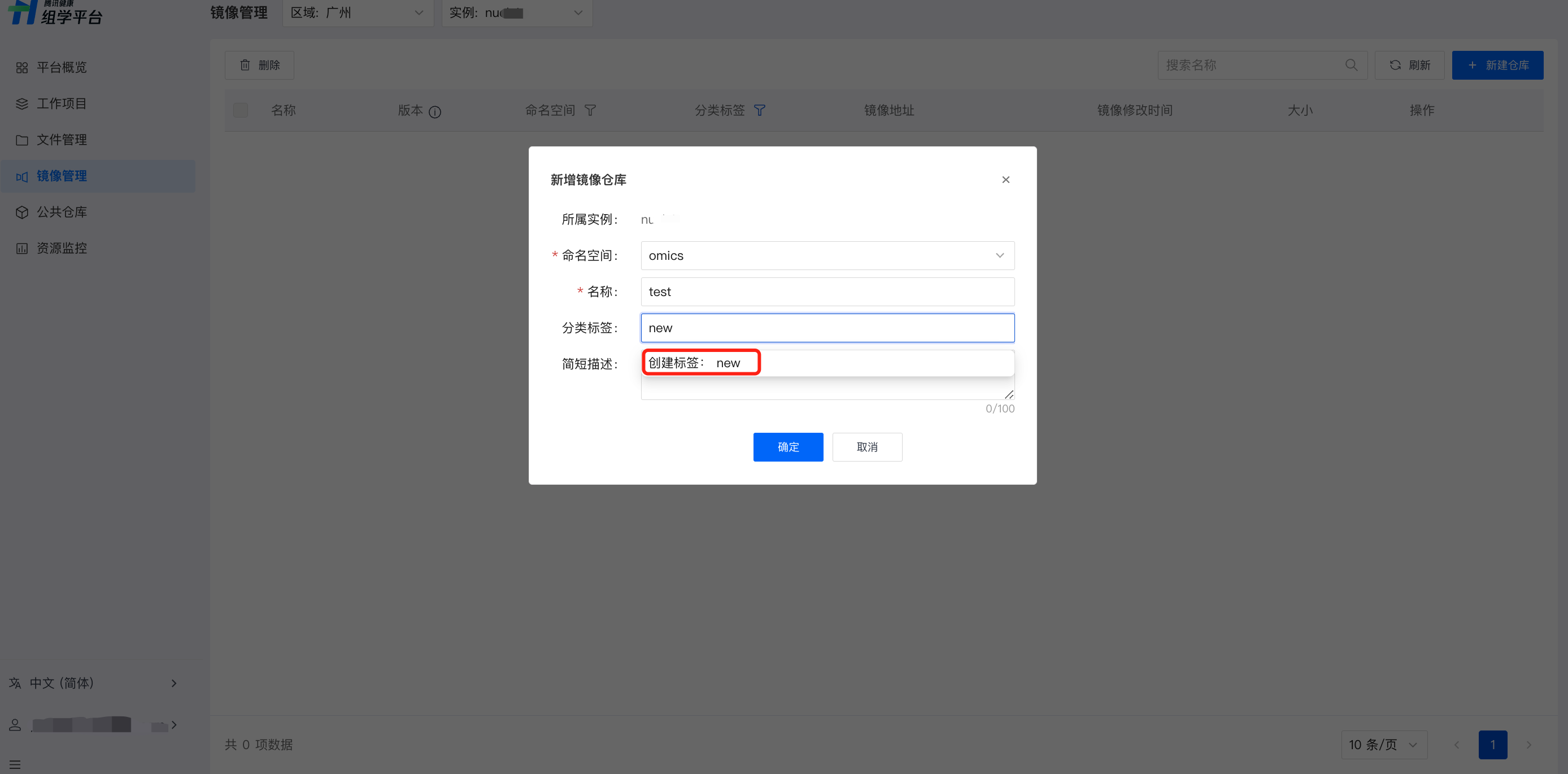Click the search magnifier icon
This screenshot has height=774, width=1568.
coord(1351,65)
